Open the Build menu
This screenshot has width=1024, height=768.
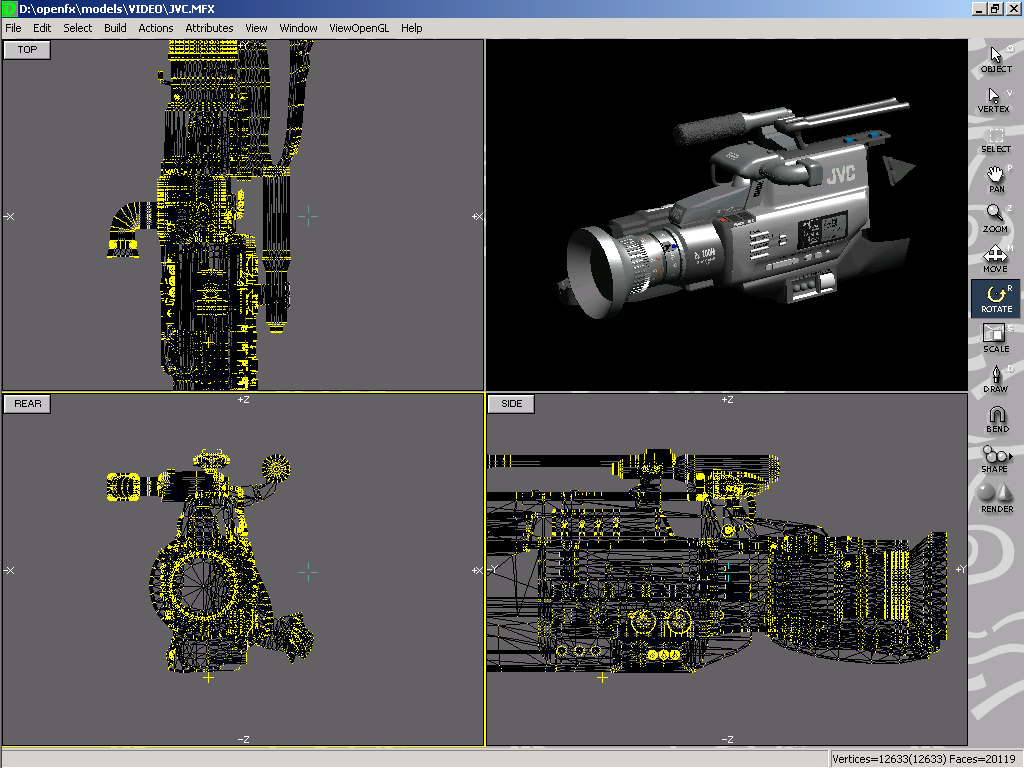tap(115, 28)
